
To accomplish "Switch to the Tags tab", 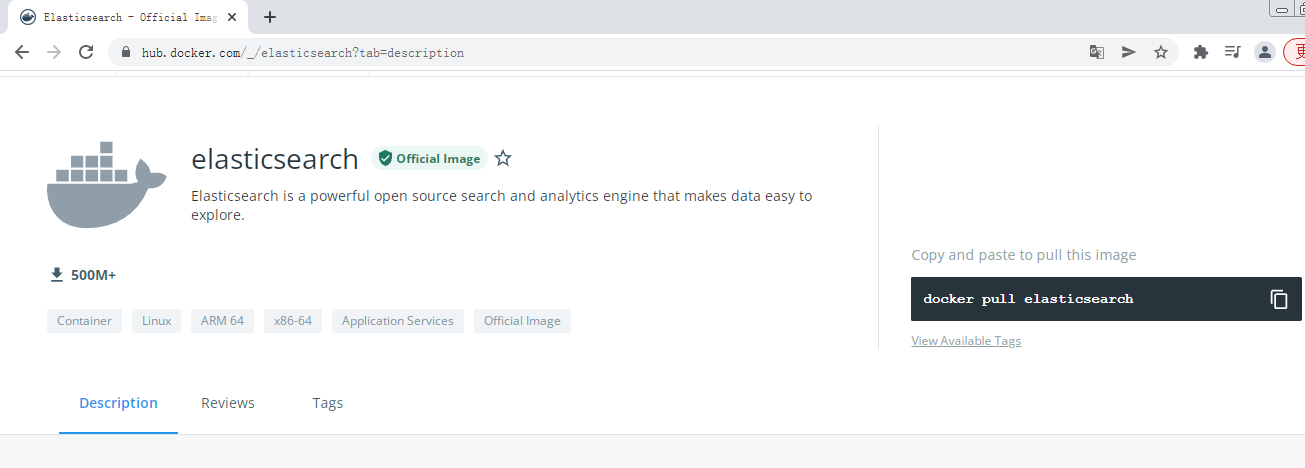I will click(x=327, y=403).
